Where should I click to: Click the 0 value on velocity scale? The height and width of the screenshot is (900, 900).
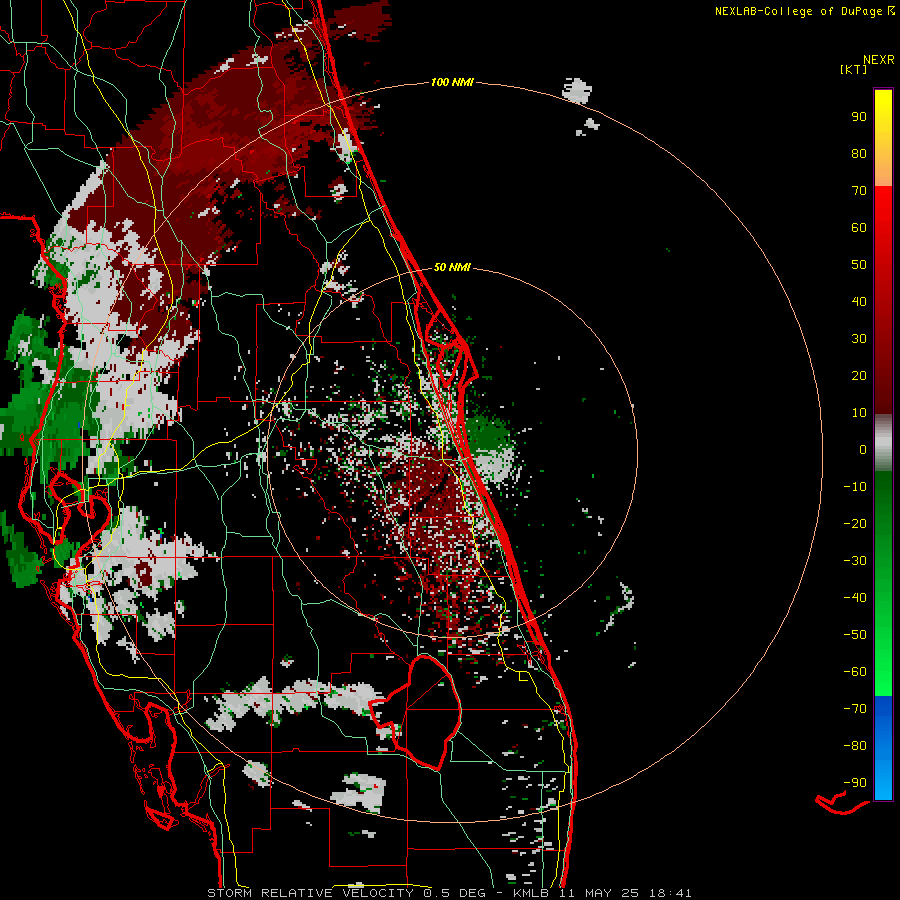tap(863, 450)
